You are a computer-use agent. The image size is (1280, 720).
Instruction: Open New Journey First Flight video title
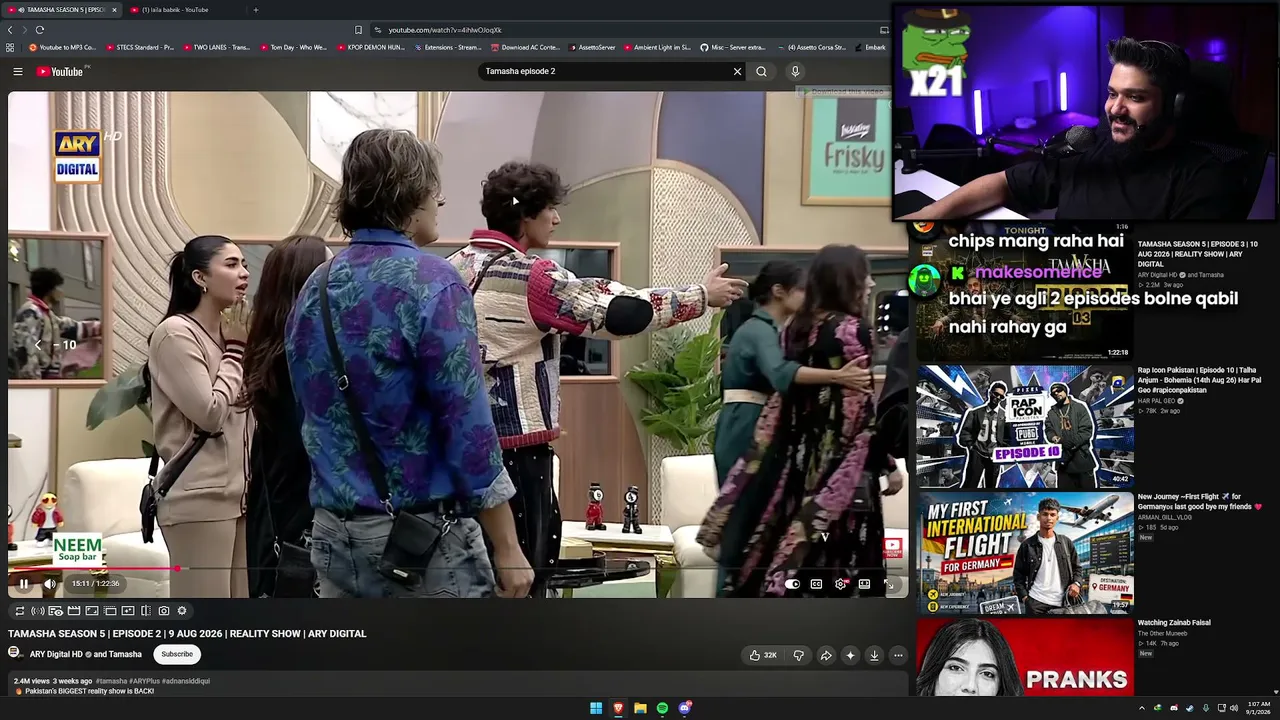click(1200, 502)
